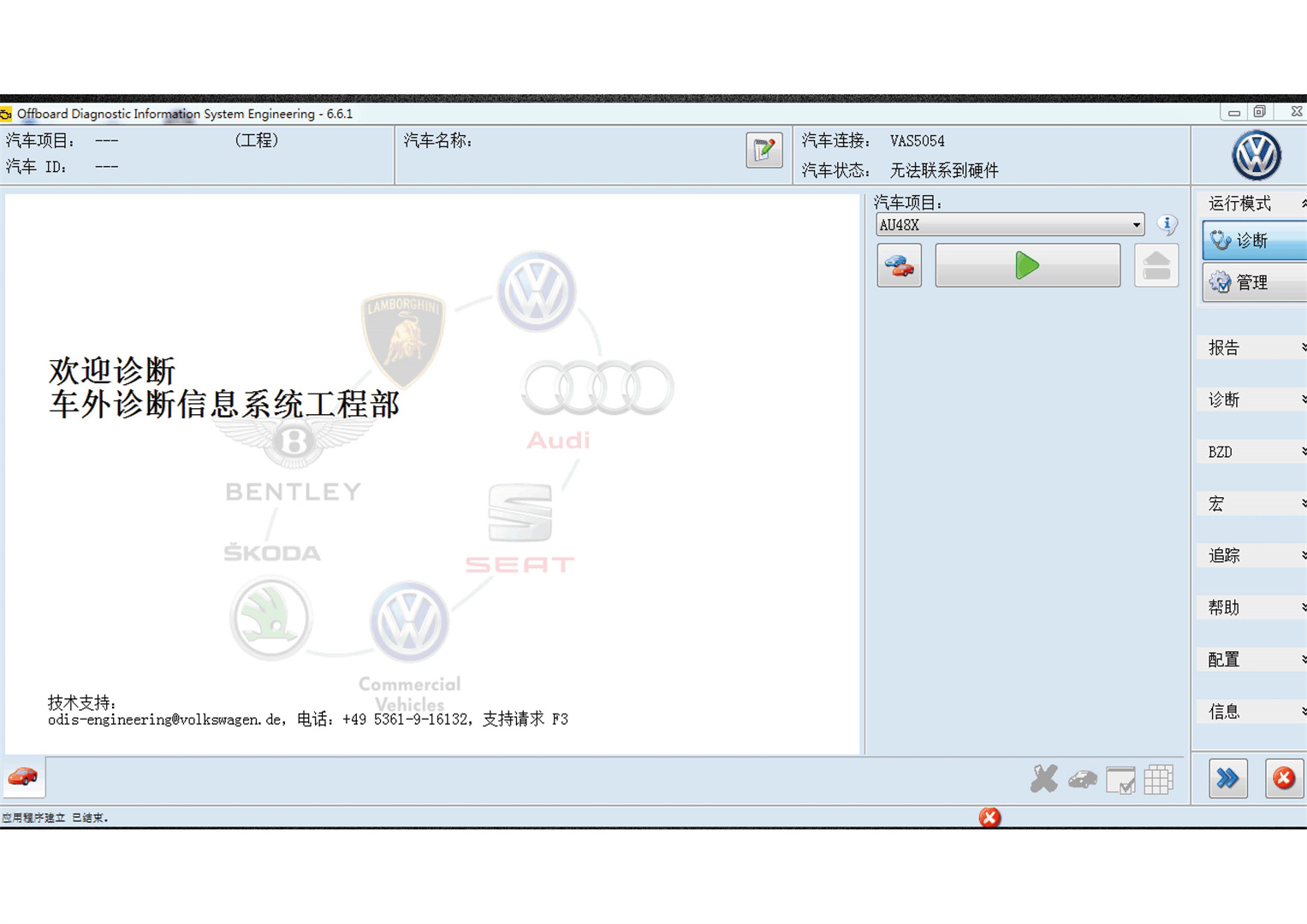The image size is (1307, 924).
Task: Click the checklist window icon in bottom toolbar
Action: coord(1120,779)
